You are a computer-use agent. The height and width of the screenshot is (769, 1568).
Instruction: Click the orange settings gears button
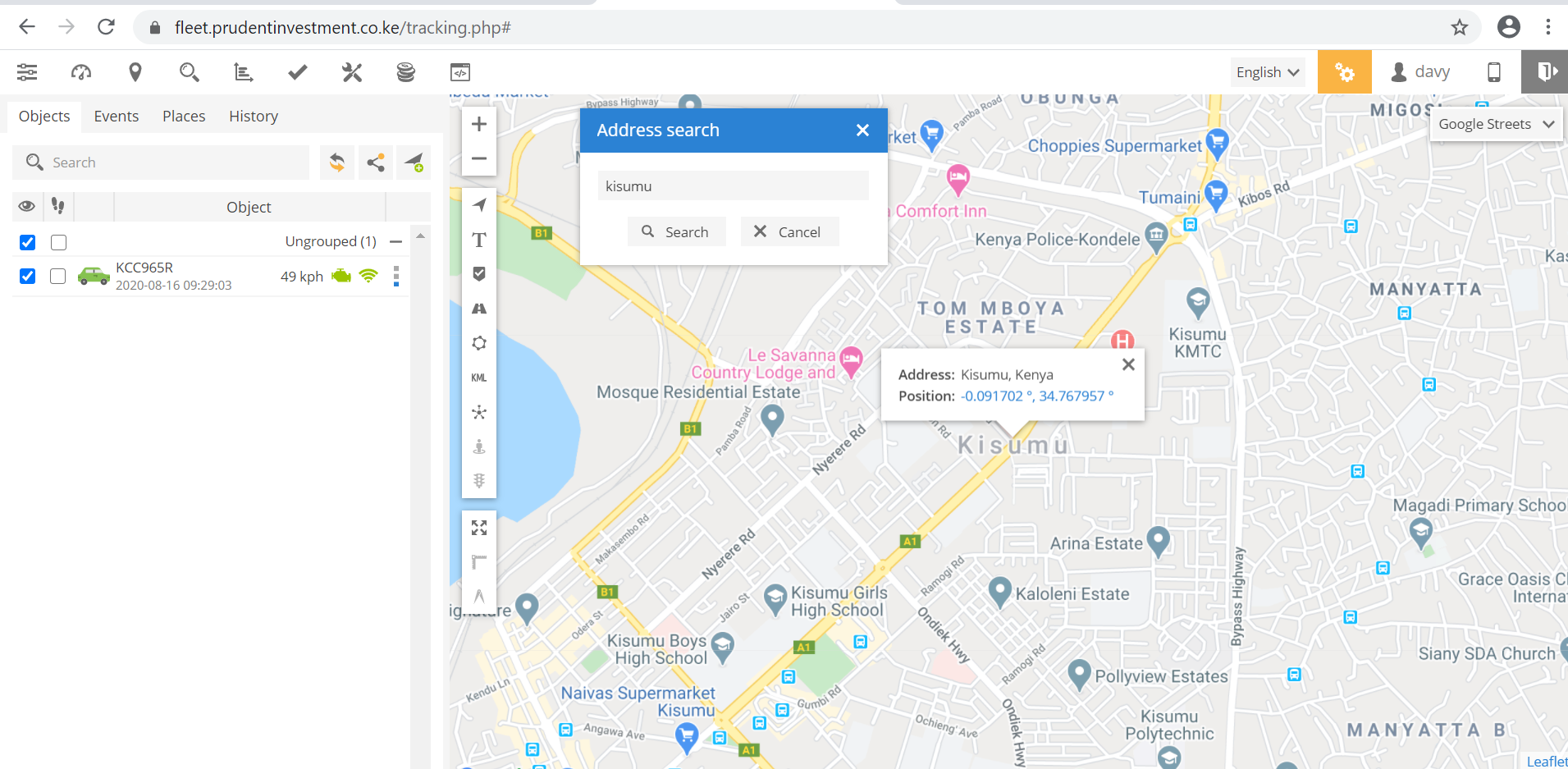[x=1344, y=72]
